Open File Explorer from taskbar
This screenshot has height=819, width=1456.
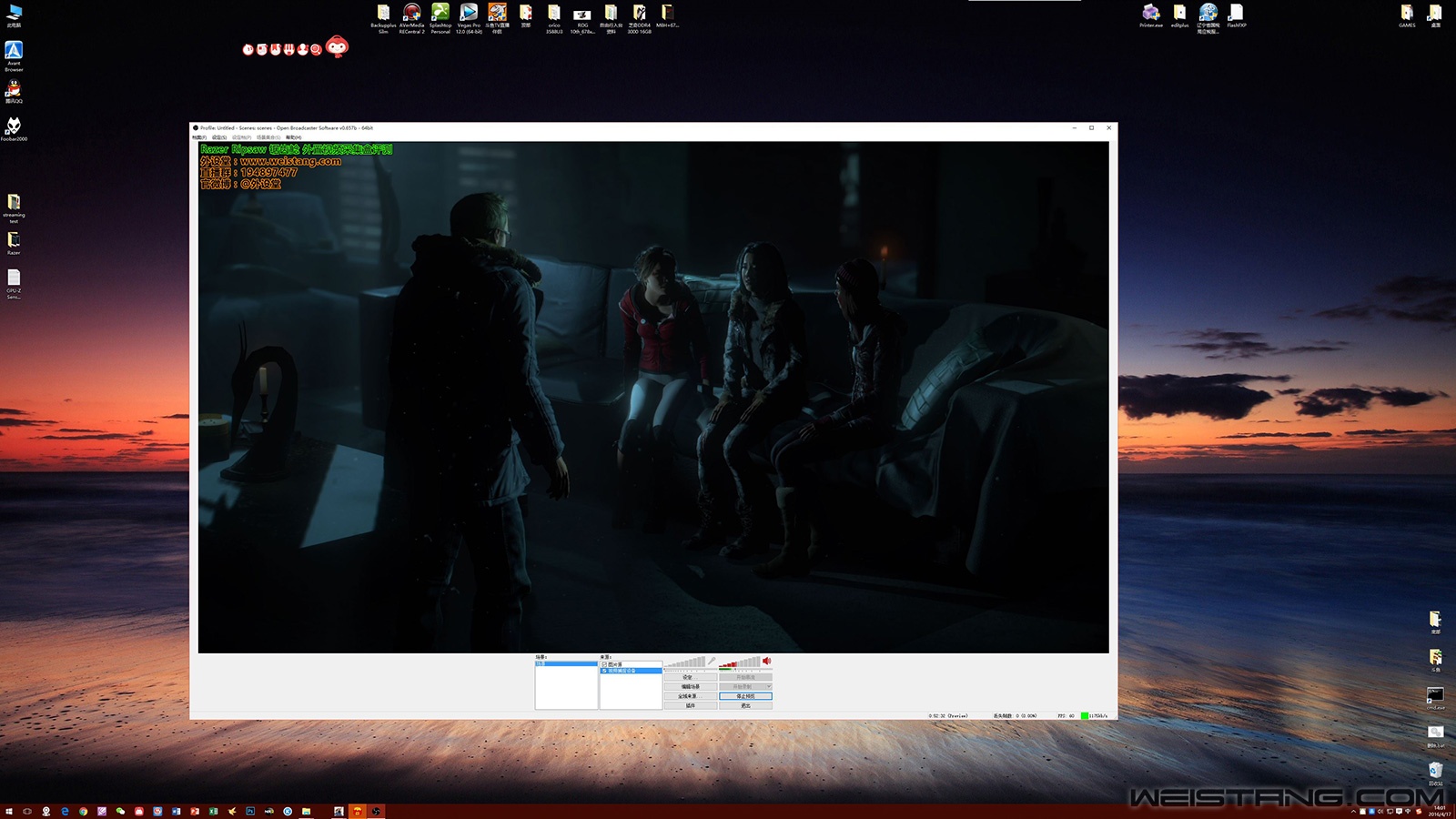[306, 811]
